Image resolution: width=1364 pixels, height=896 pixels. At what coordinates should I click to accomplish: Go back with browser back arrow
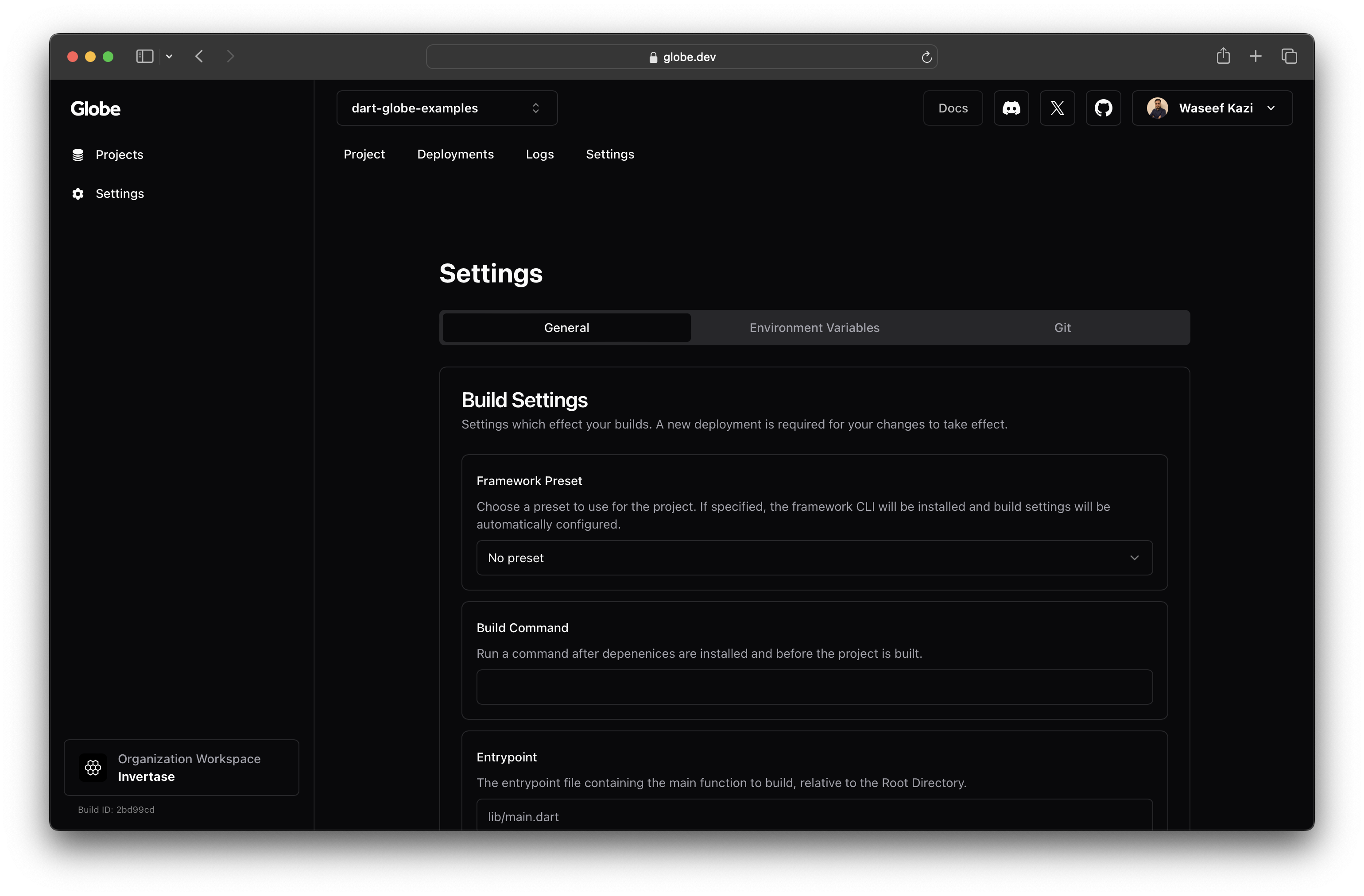pos(199,56)
